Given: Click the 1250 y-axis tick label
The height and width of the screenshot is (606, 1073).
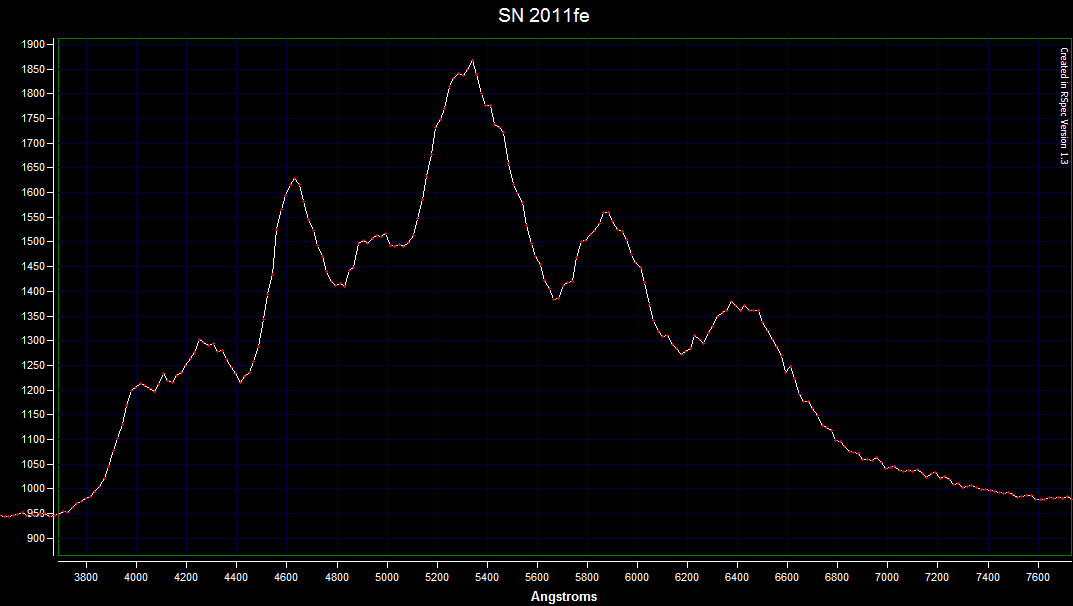Looking at the screenshot, I should [x=34, y=365].
